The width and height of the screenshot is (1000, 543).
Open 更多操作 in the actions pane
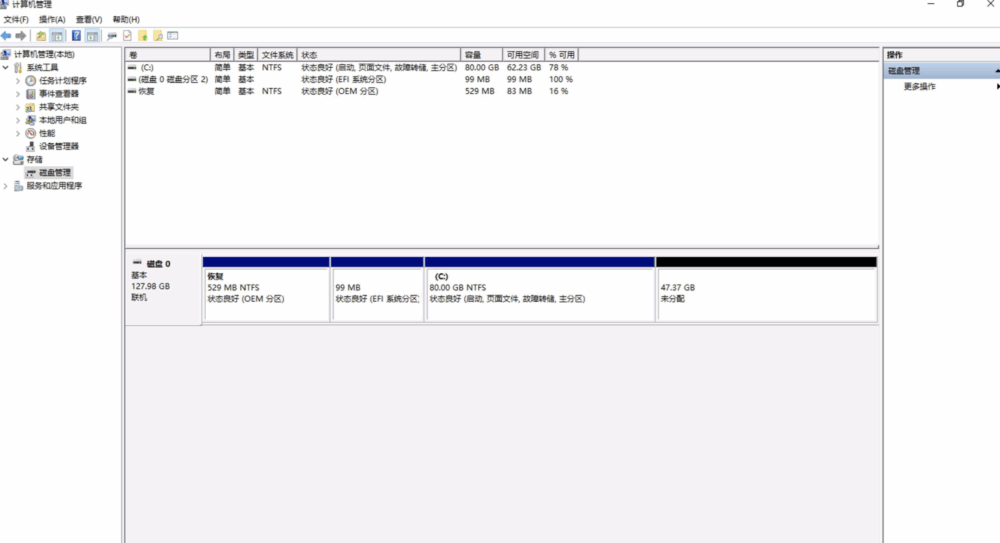click(x=920, y=87)
